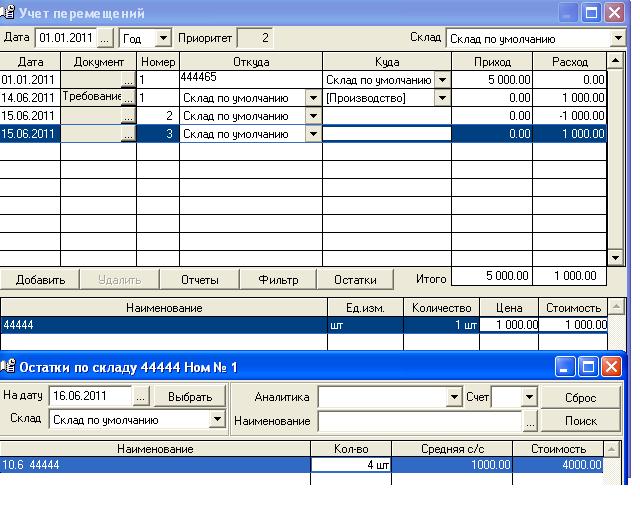Maximize the Остатки по складу window
The width and height of the screenshot is (640, 512).
coord(587,367)
